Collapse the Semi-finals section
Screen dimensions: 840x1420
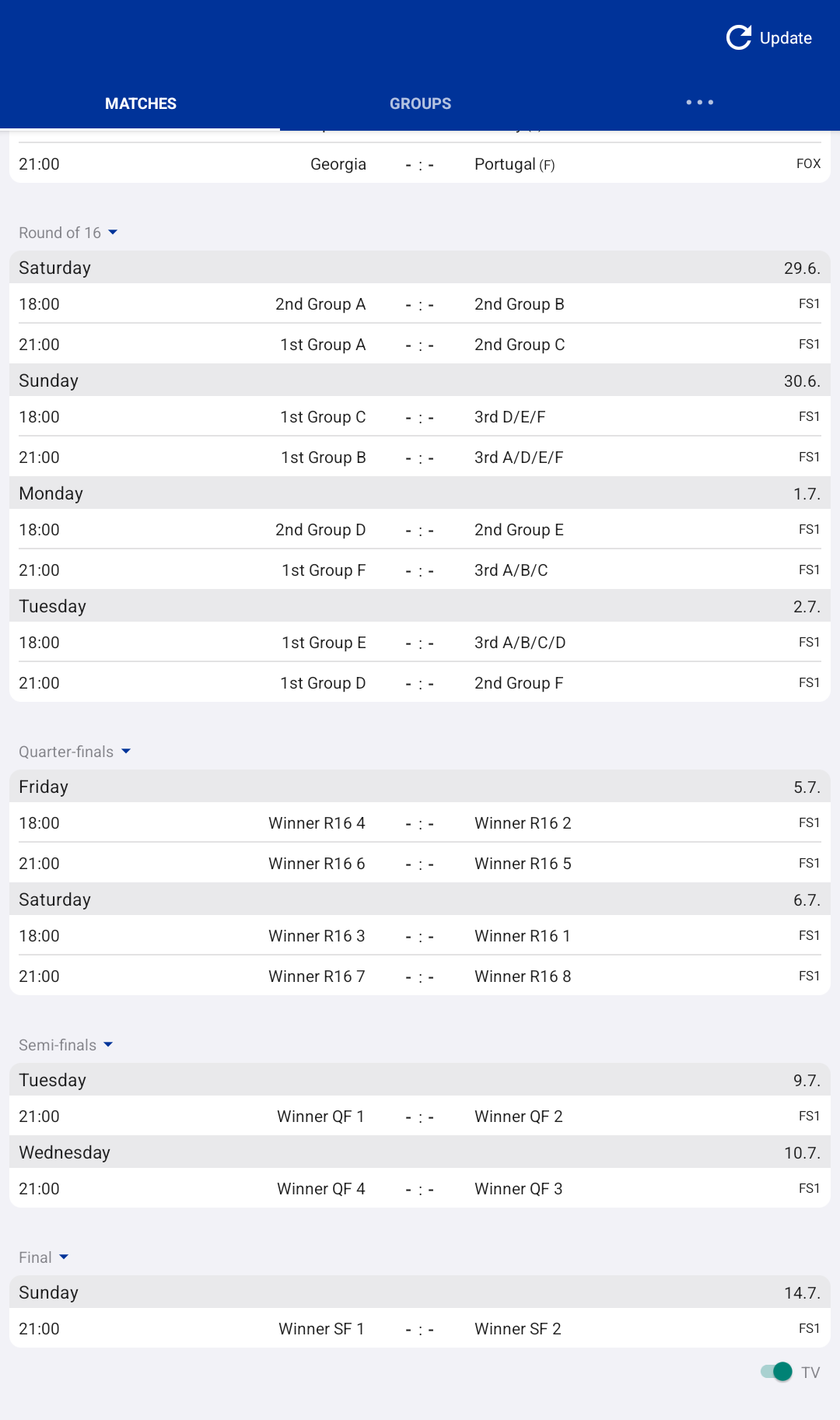pos(108,1045)
